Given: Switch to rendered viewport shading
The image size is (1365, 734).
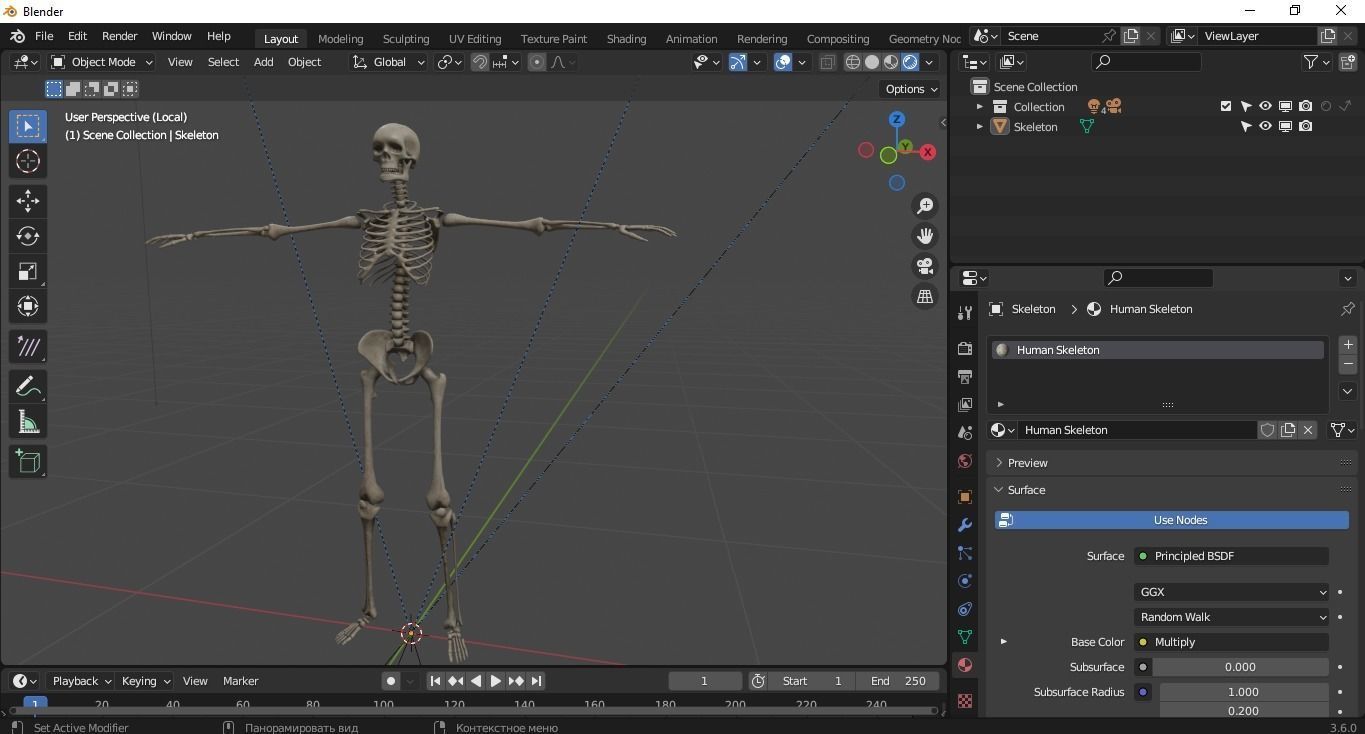Looking at the screenshot, I should pyautogui.click(x=910, y=62).
